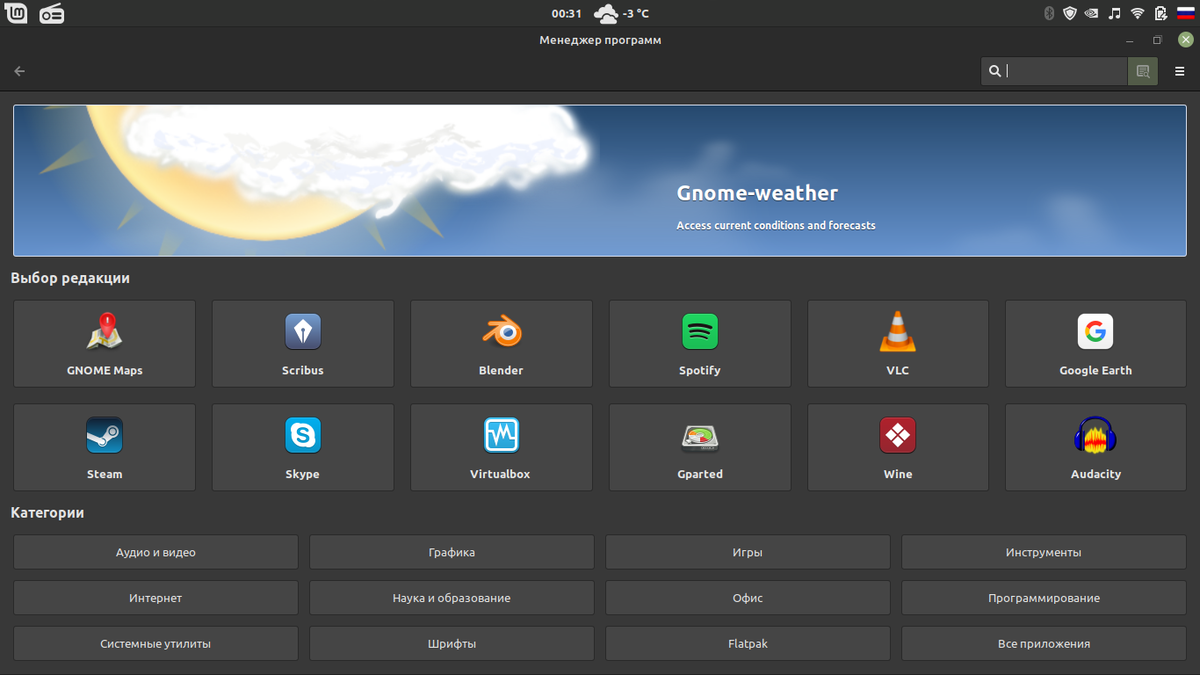Image resolution: width=1200 pixels, height=675 pixels.
Task: Click the radio applet icon in panel
Action: [x=51, y=13]
